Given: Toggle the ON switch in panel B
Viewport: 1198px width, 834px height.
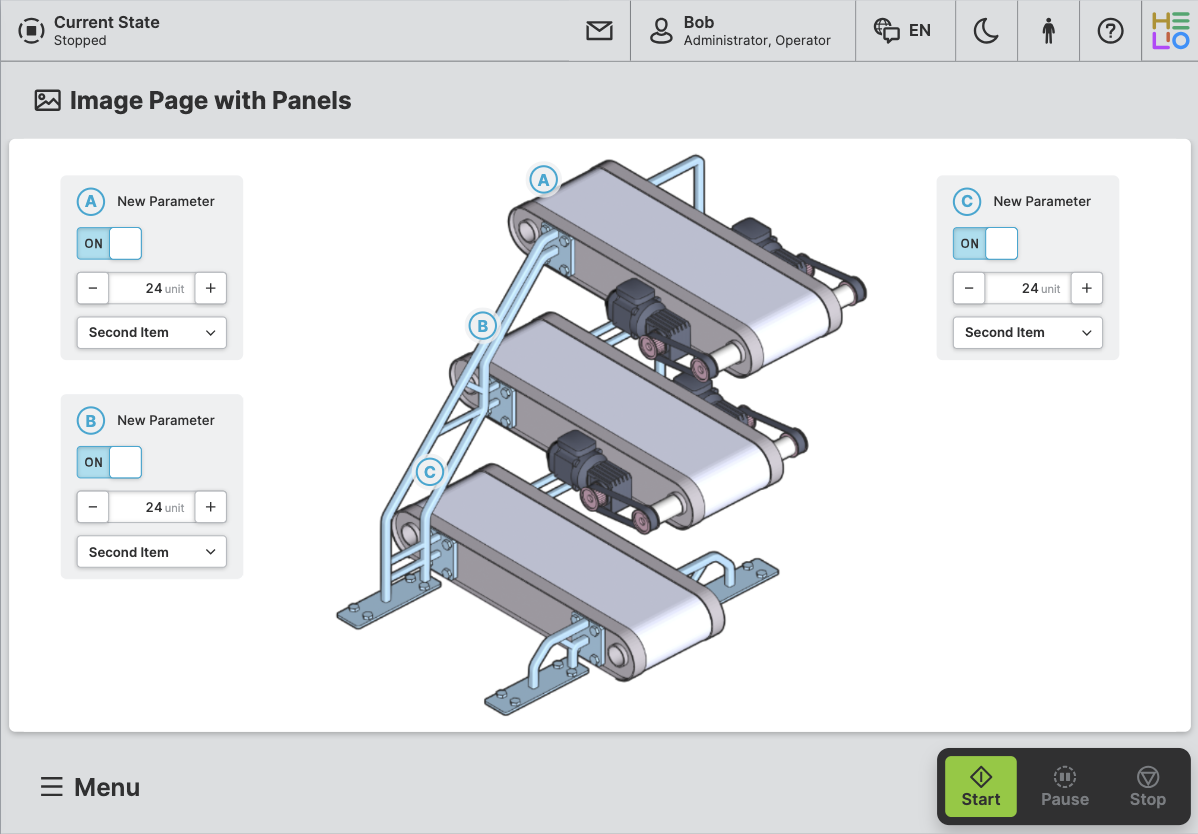Looking at the screenshot, I should [x=109, y=462].
